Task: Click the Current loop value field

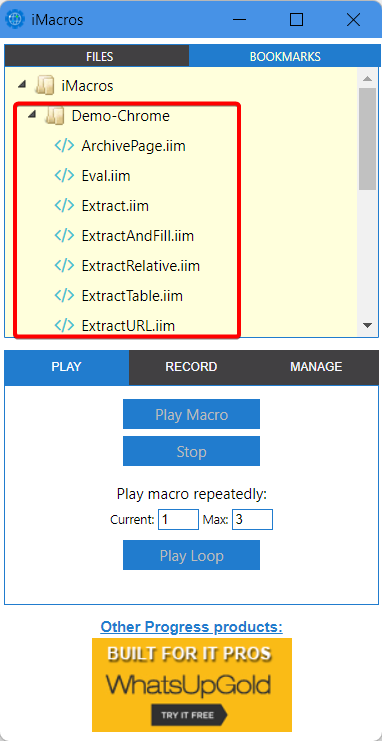Action: tap(178, 519)
